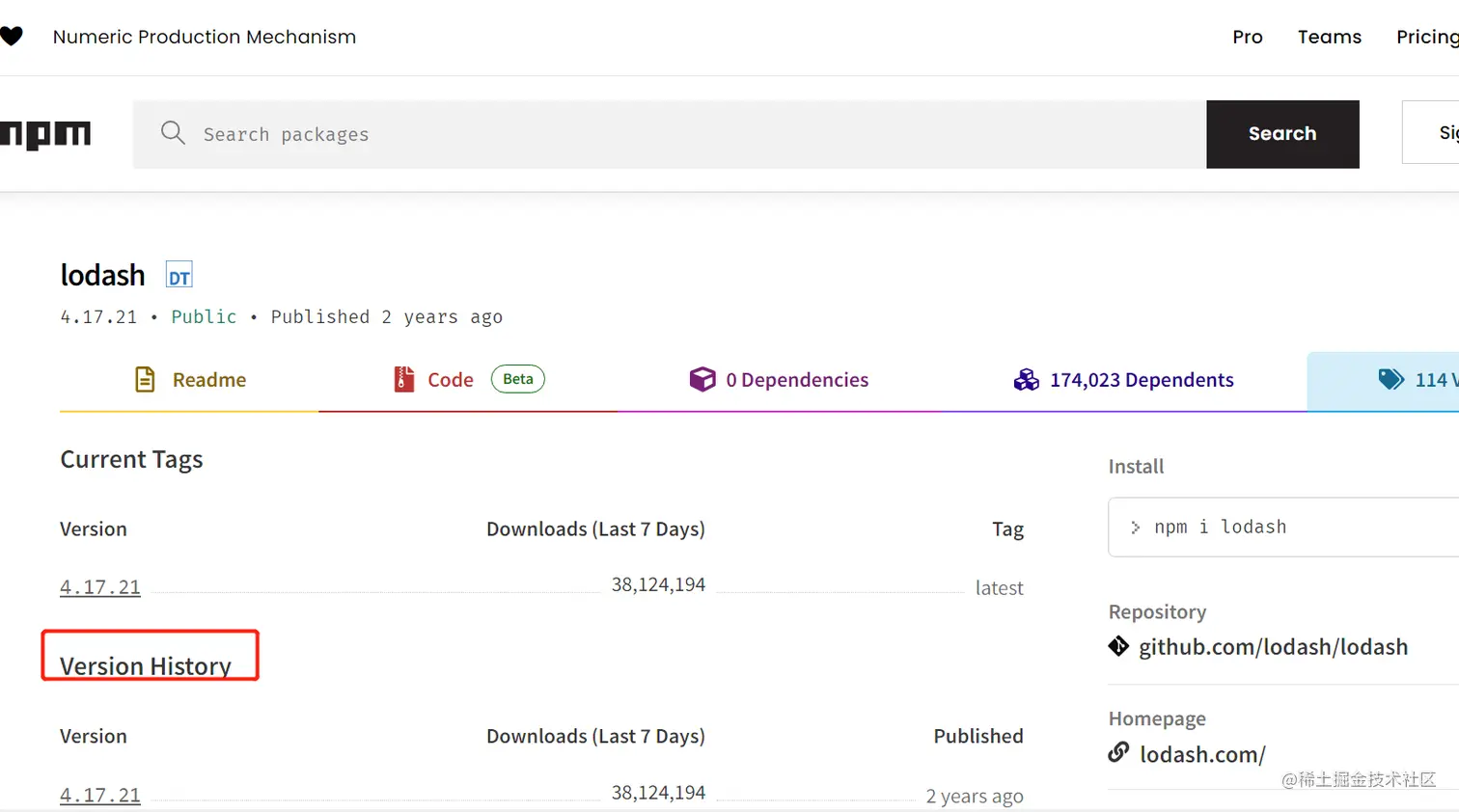Click the DT TypeScript types badge
The width and height of the screenshot is (1459, 812).
[x=179, y=275]
